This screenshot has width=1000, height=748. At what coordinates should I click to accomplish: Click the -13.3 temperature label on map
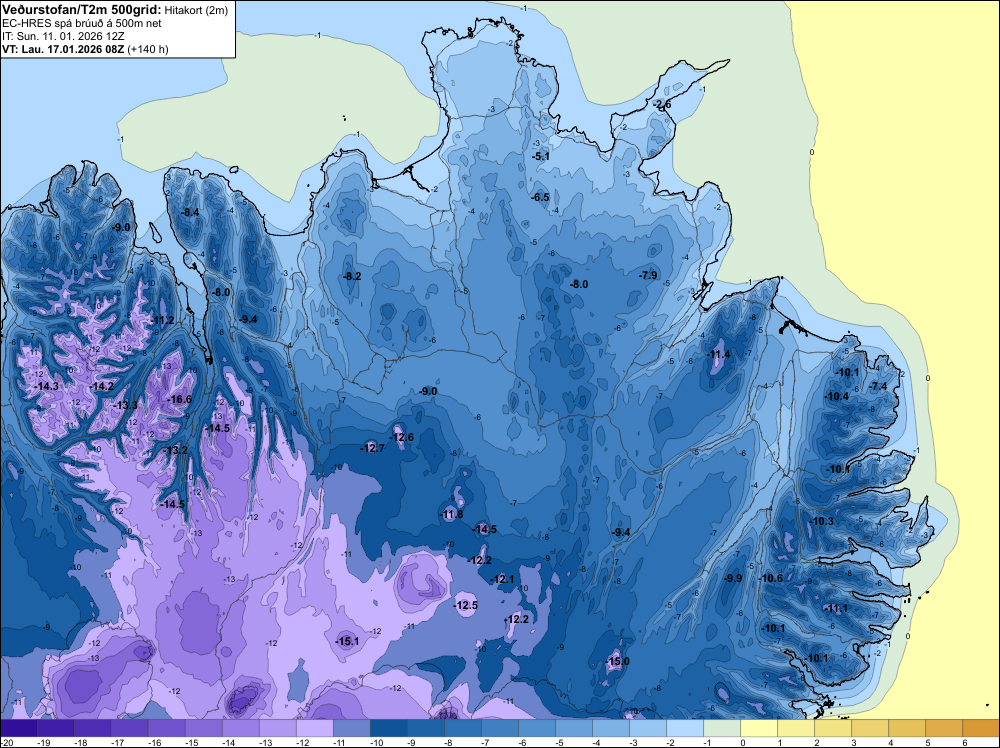[126, 406]
